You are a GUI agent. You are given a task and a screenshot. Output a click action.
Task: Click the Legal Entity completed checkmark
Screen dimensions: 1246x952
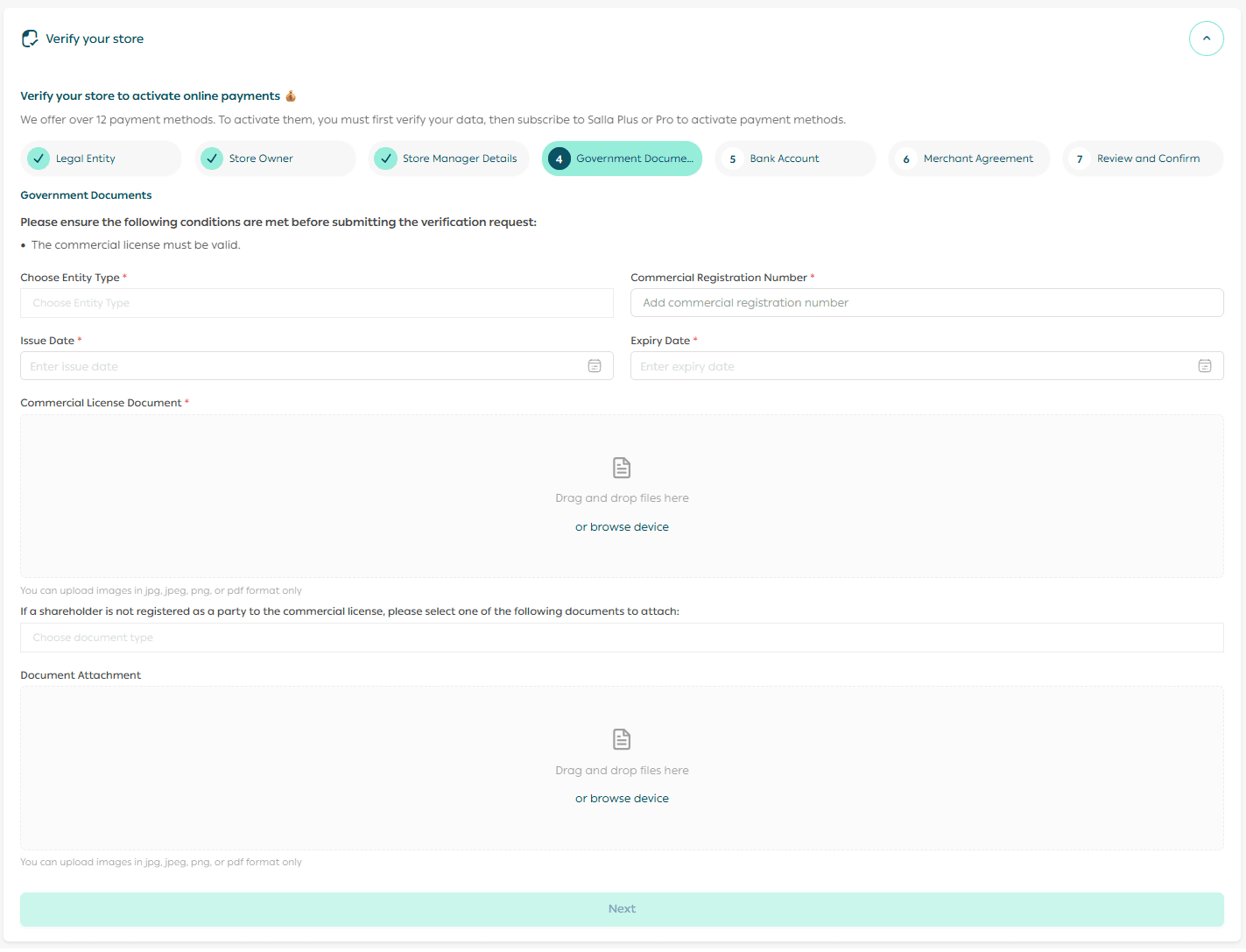click(39, 159)
